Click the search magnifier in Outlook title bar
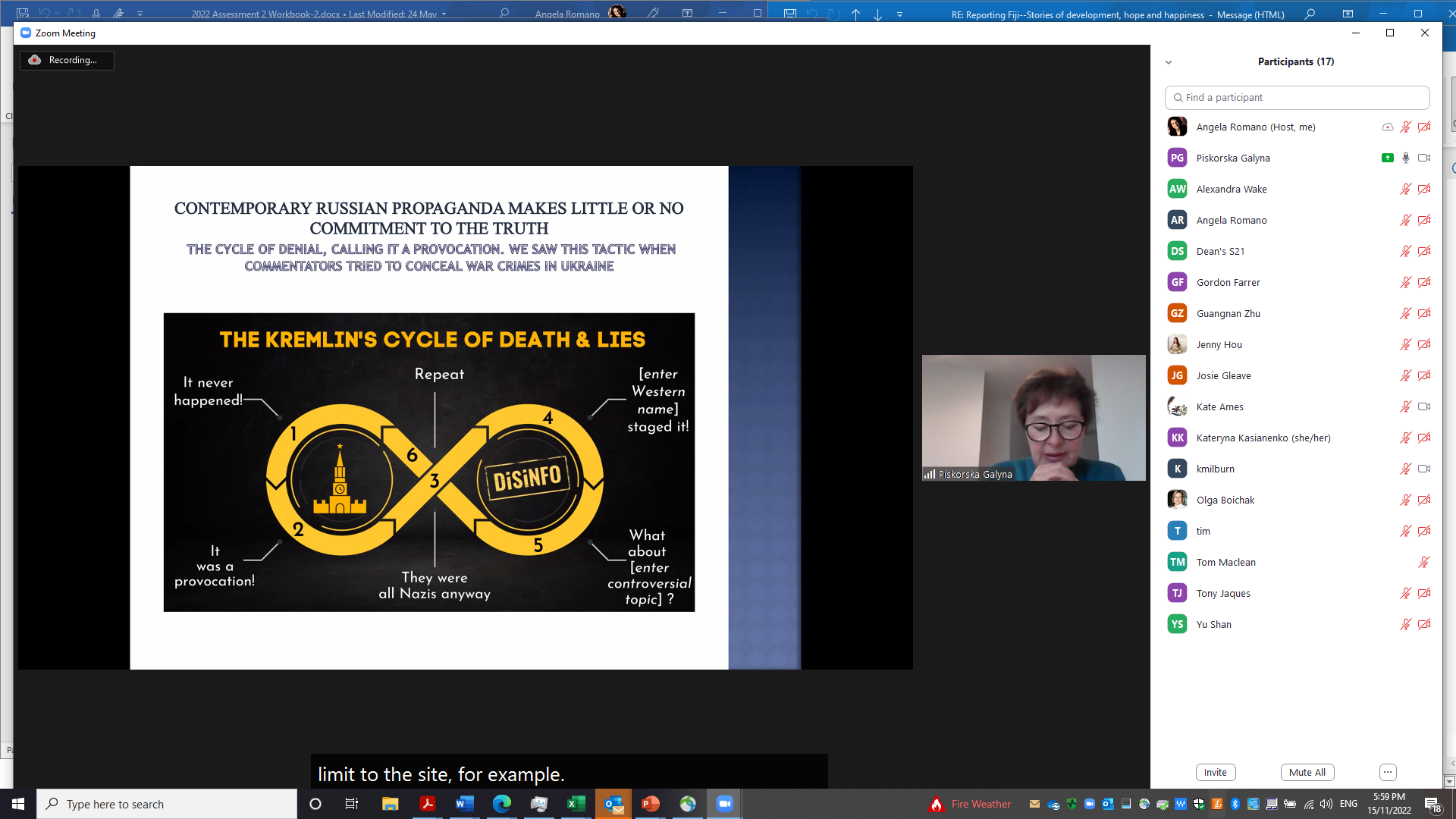1456x819 pixels. coord(1309,14)
